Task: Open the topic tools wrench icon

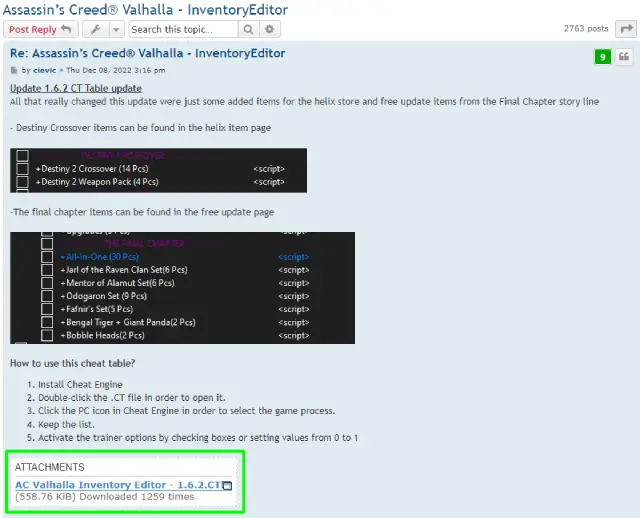Action: 96,29
